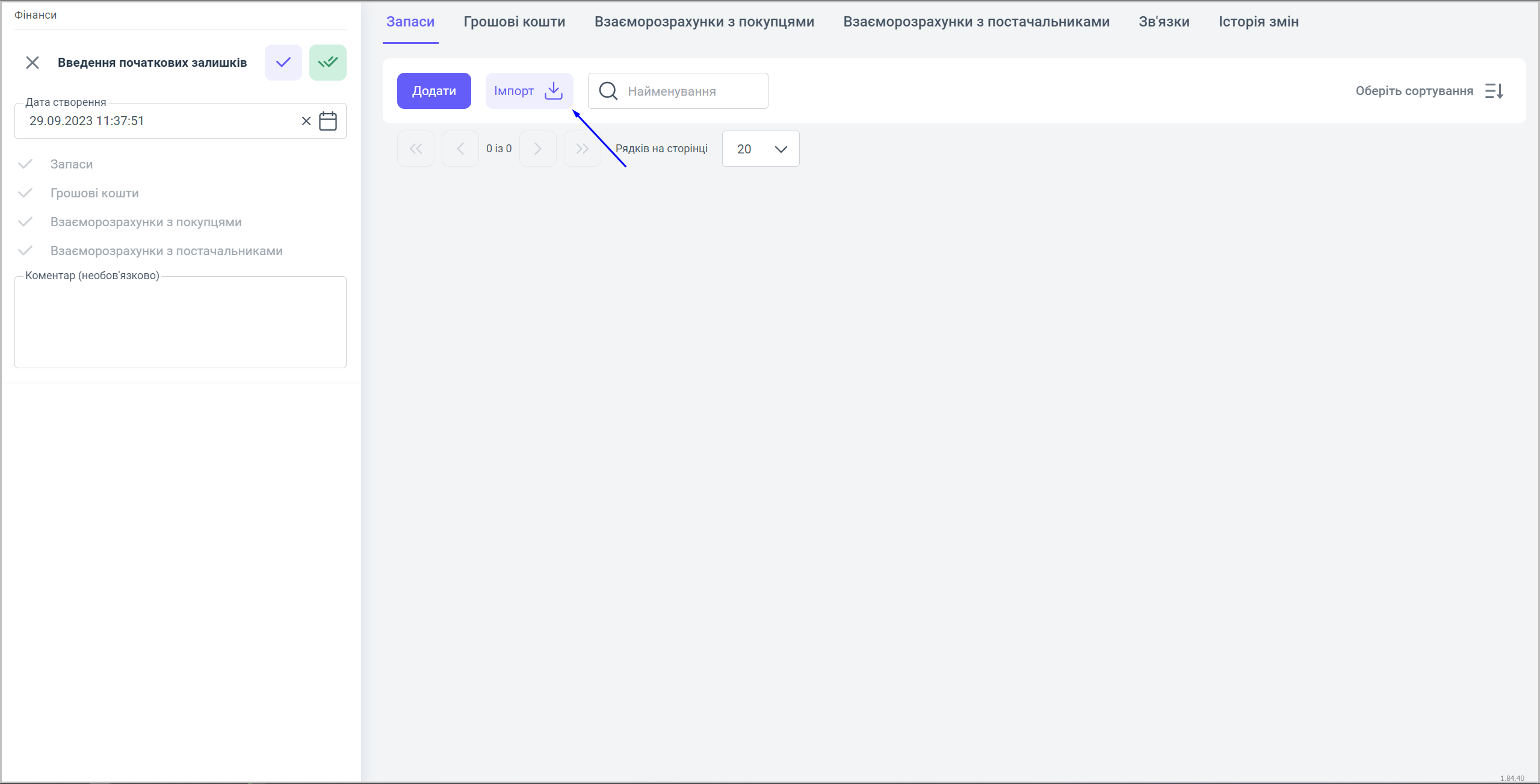Click the Імпорт button
The width and height of the screenshot is (1540, 784).
coord(528,91)
